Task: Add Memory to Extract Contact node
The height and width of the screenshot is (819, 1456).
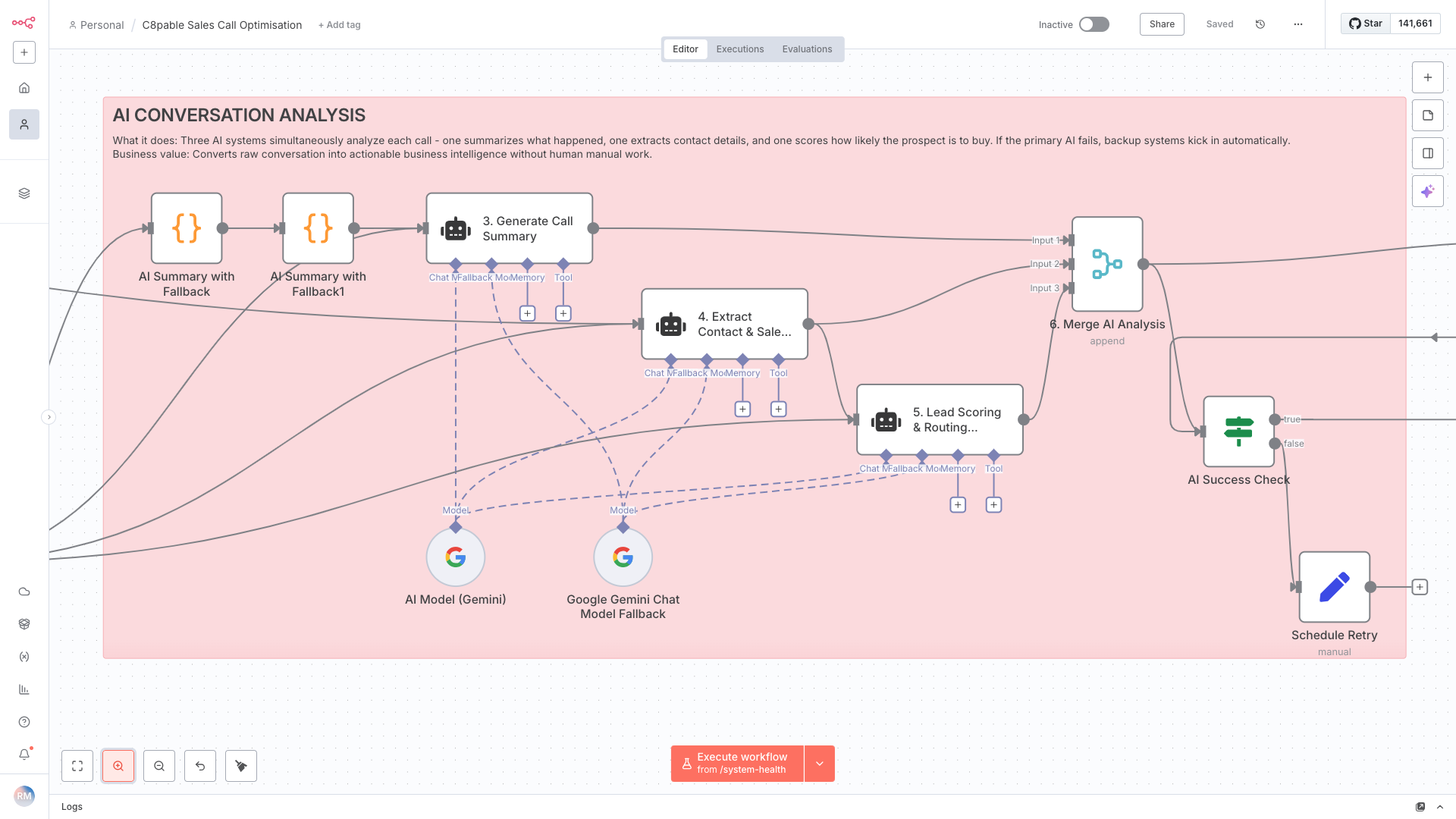Action: (742, 409)
